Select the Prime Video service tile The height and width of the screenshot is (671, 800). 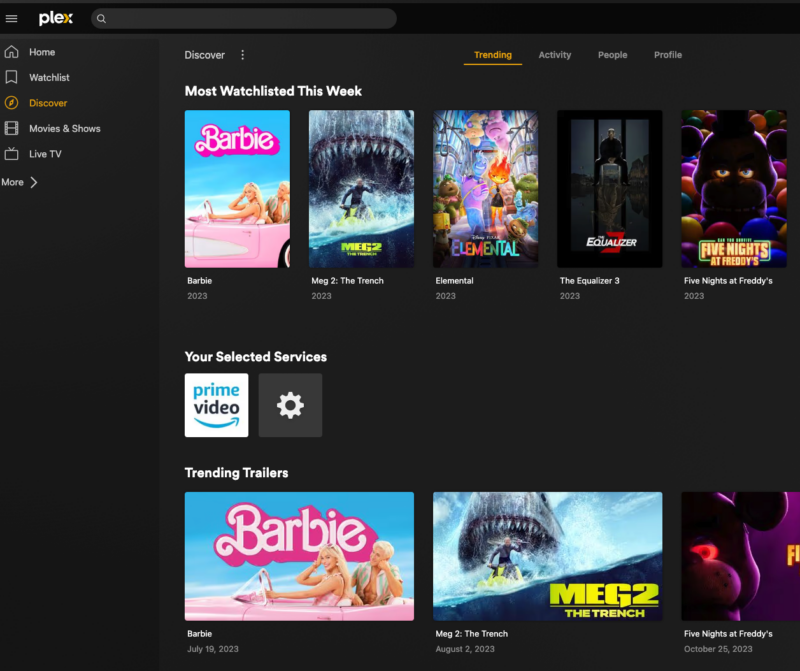click(x=216, y=405)
